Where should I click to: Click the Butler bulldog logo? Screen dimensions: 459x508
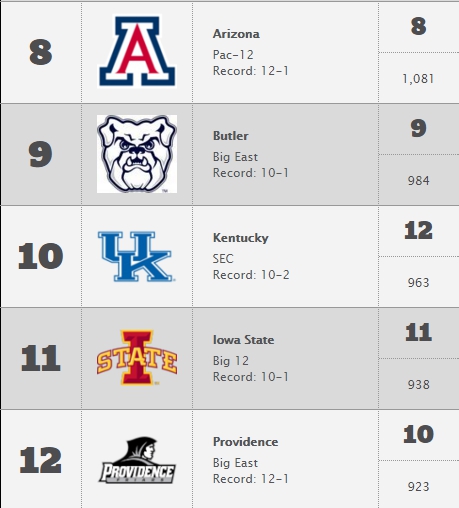coord(137,154)
